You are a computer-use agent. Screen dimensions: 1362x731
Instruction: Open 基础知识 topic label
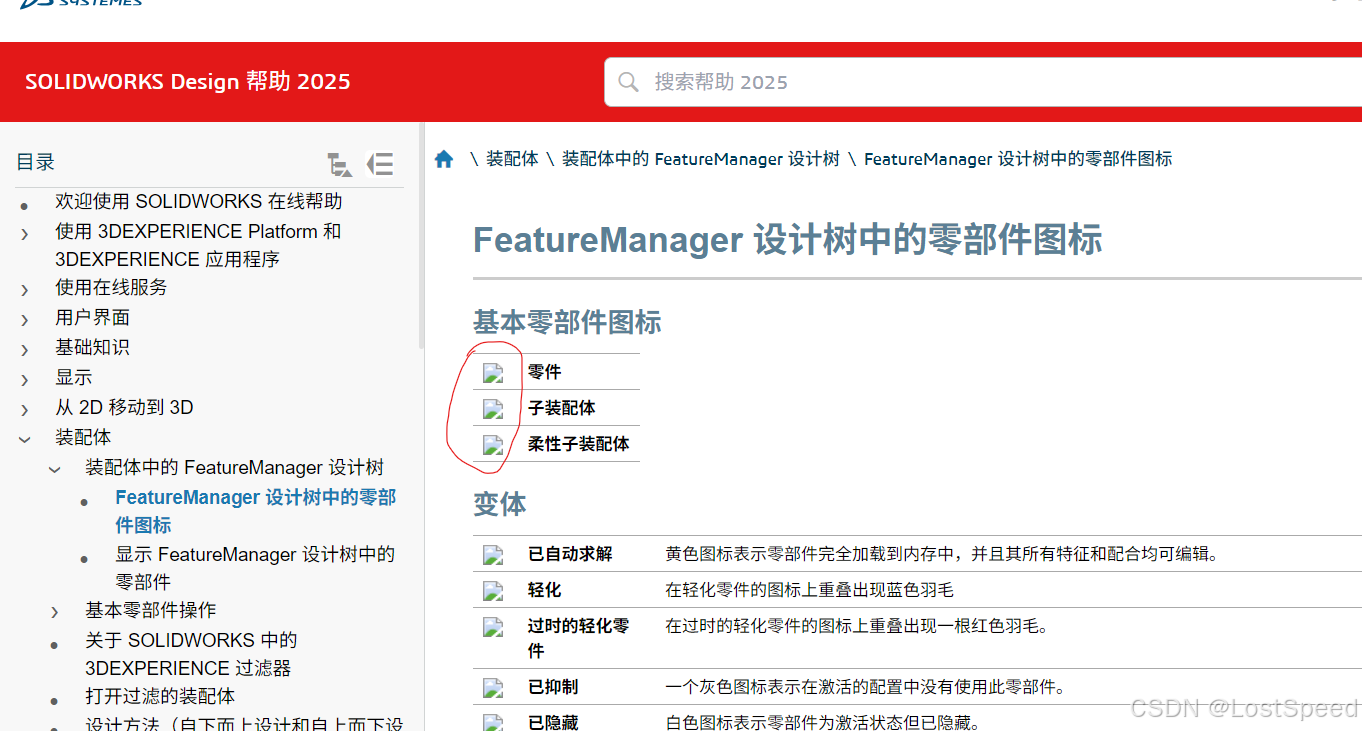(93, 347)
